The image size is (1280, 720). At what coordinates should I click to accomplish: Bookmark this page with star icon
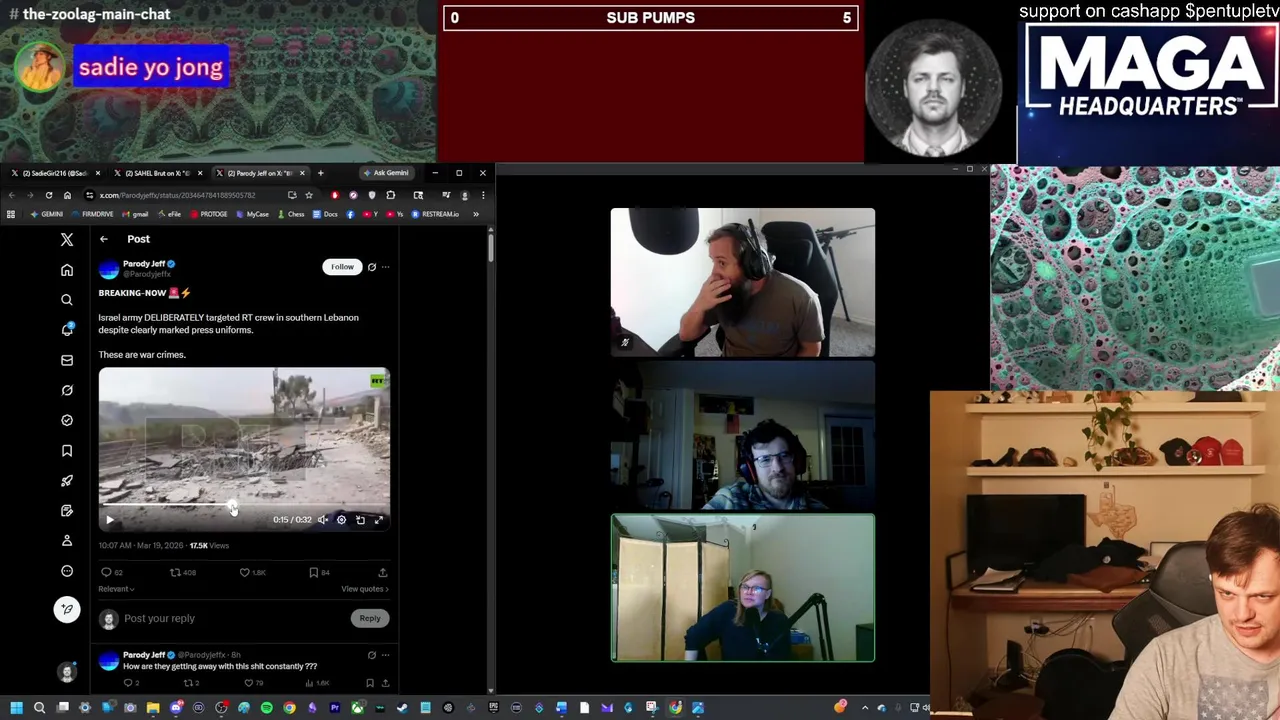tap(309, 195)
